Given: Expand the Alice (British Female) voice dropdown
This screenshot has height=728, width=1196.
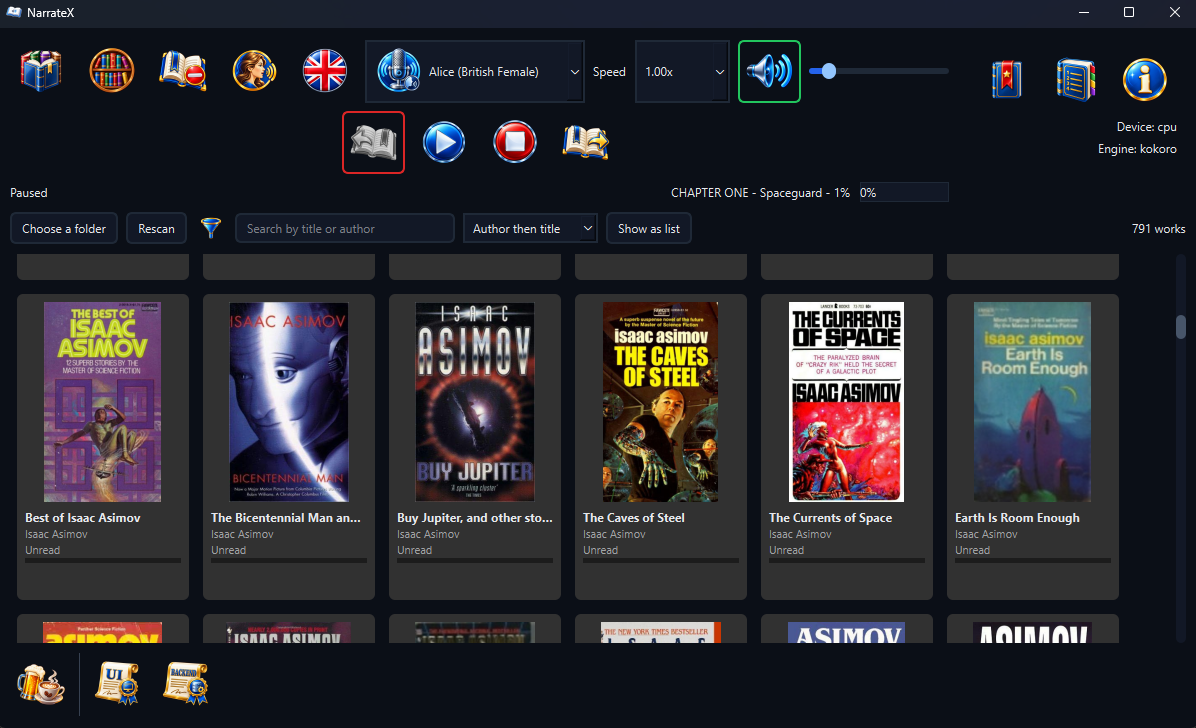Looking at the screenshot, I should coord(475,72).
